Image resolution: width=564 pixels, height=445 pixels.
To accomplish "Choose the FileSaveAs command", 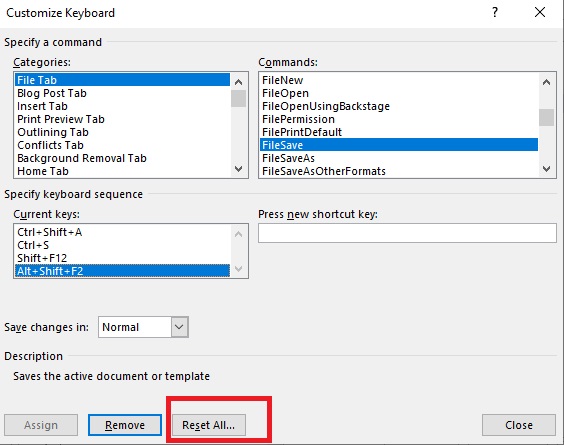I will [288, 158].
